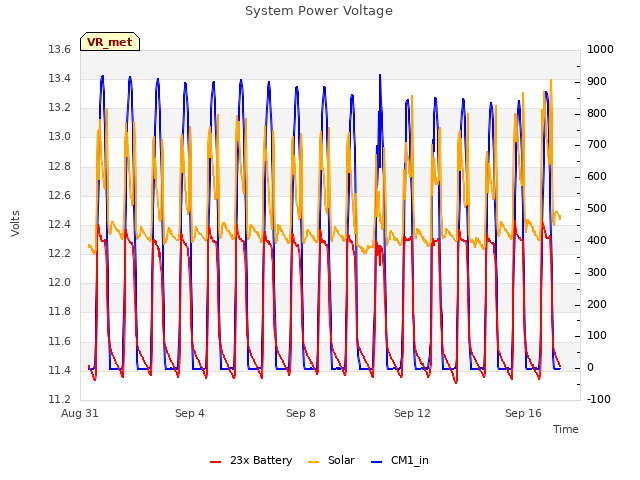Click the 12.0 left-axis value
This screenshot has height=480, width=640.
60,282
